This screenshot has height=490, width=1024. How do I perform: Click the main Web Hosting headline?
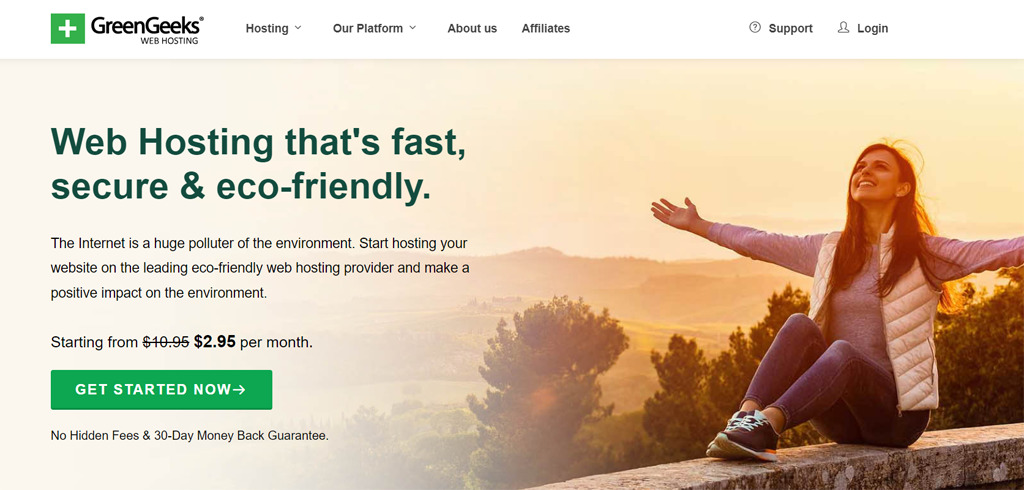pos(259,163)
